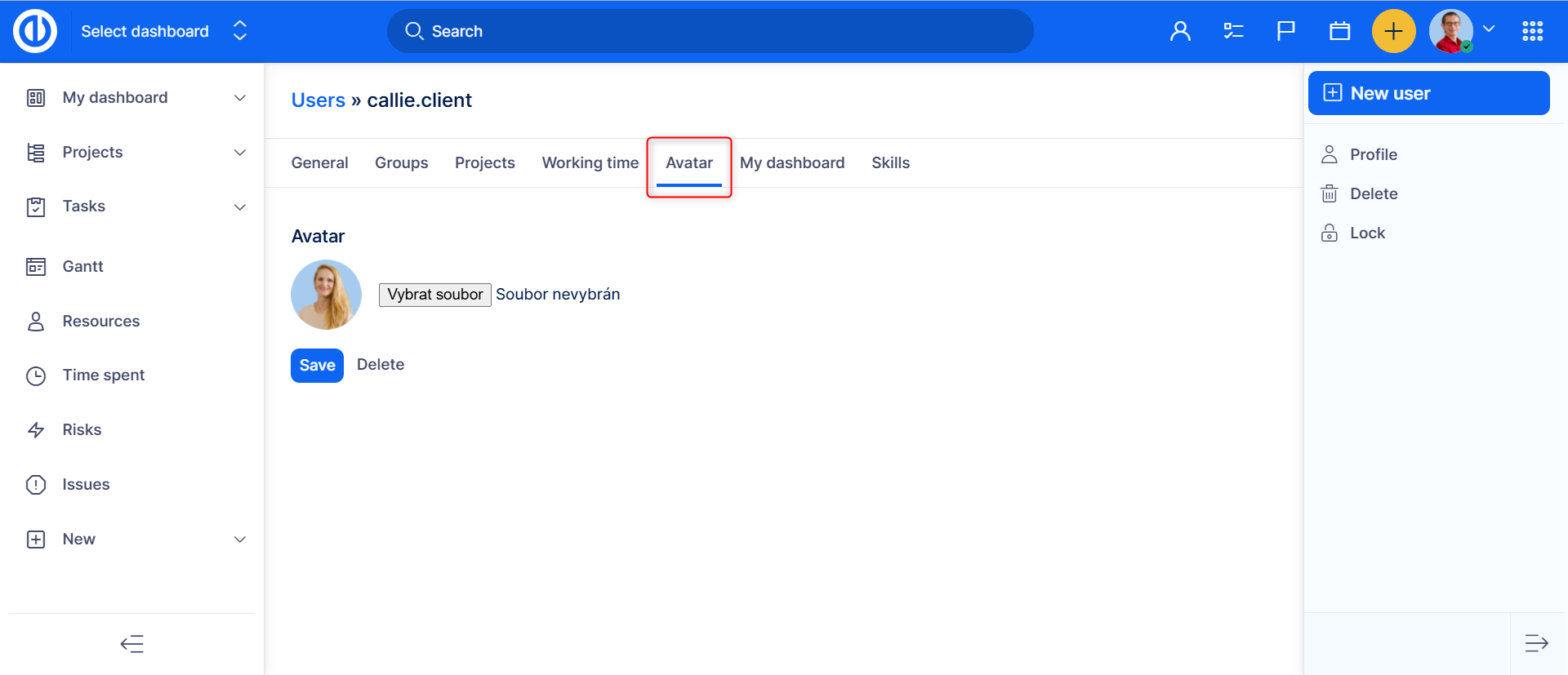This screenshot has height=675, width=1568.
Task: Click the Easy Project logo icon
Action: pos(35,31)
